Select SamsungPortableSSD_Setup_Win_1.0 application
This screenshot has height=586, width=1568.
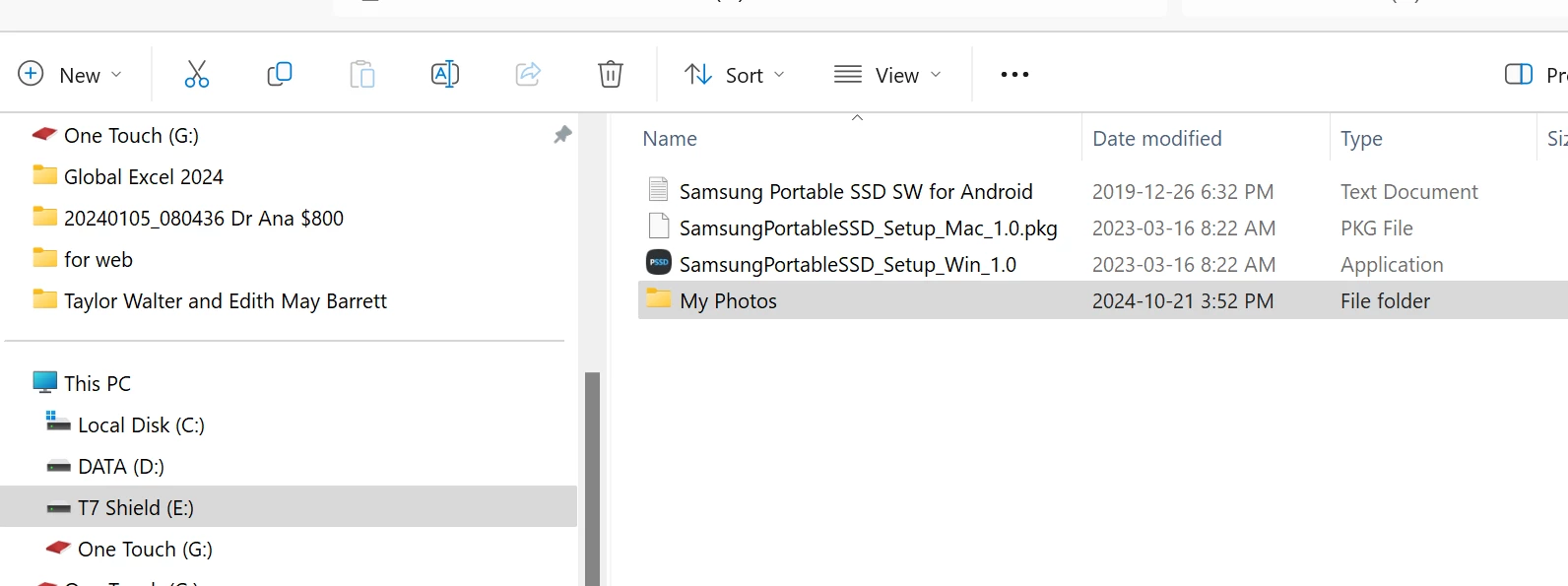point(847,265)
